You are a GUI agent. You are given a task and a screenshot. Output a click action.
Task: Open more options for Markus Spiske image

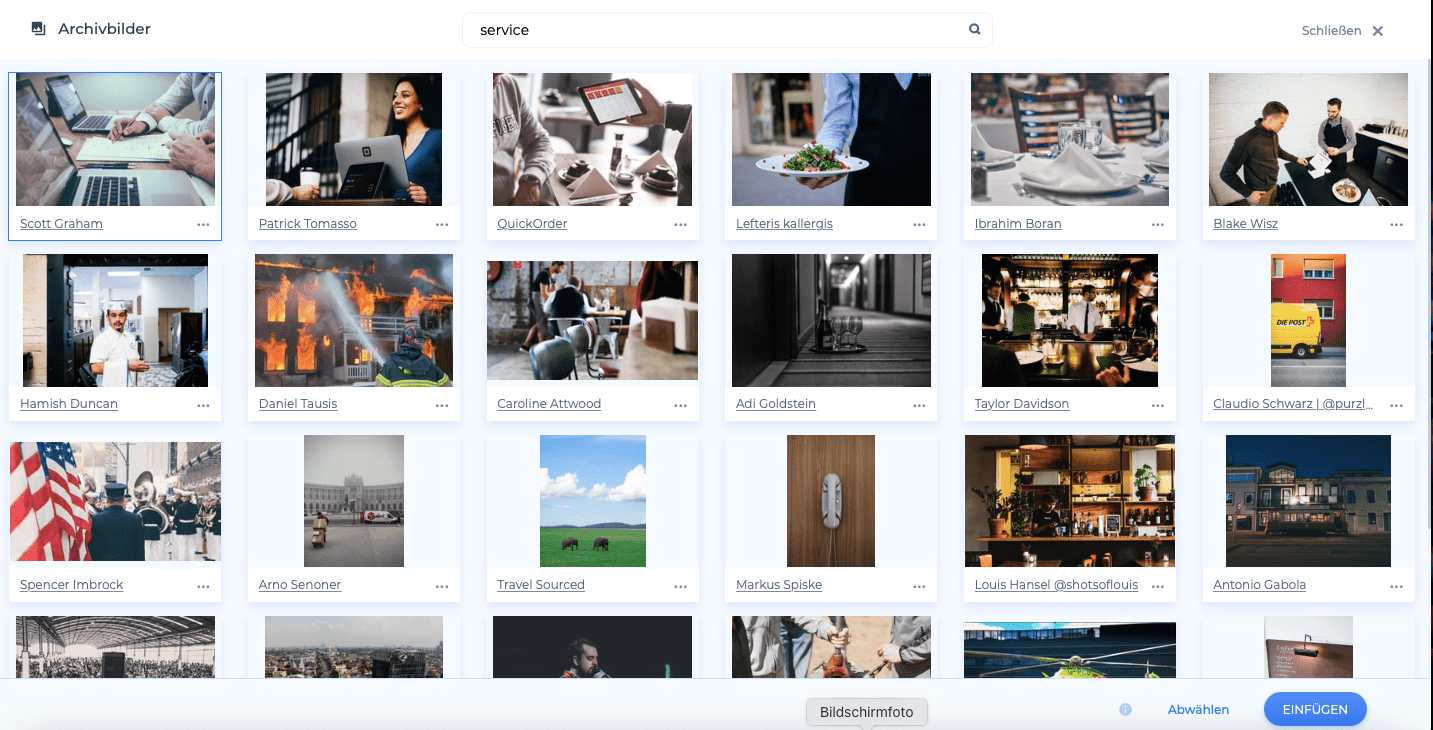[x=919, y=586]
